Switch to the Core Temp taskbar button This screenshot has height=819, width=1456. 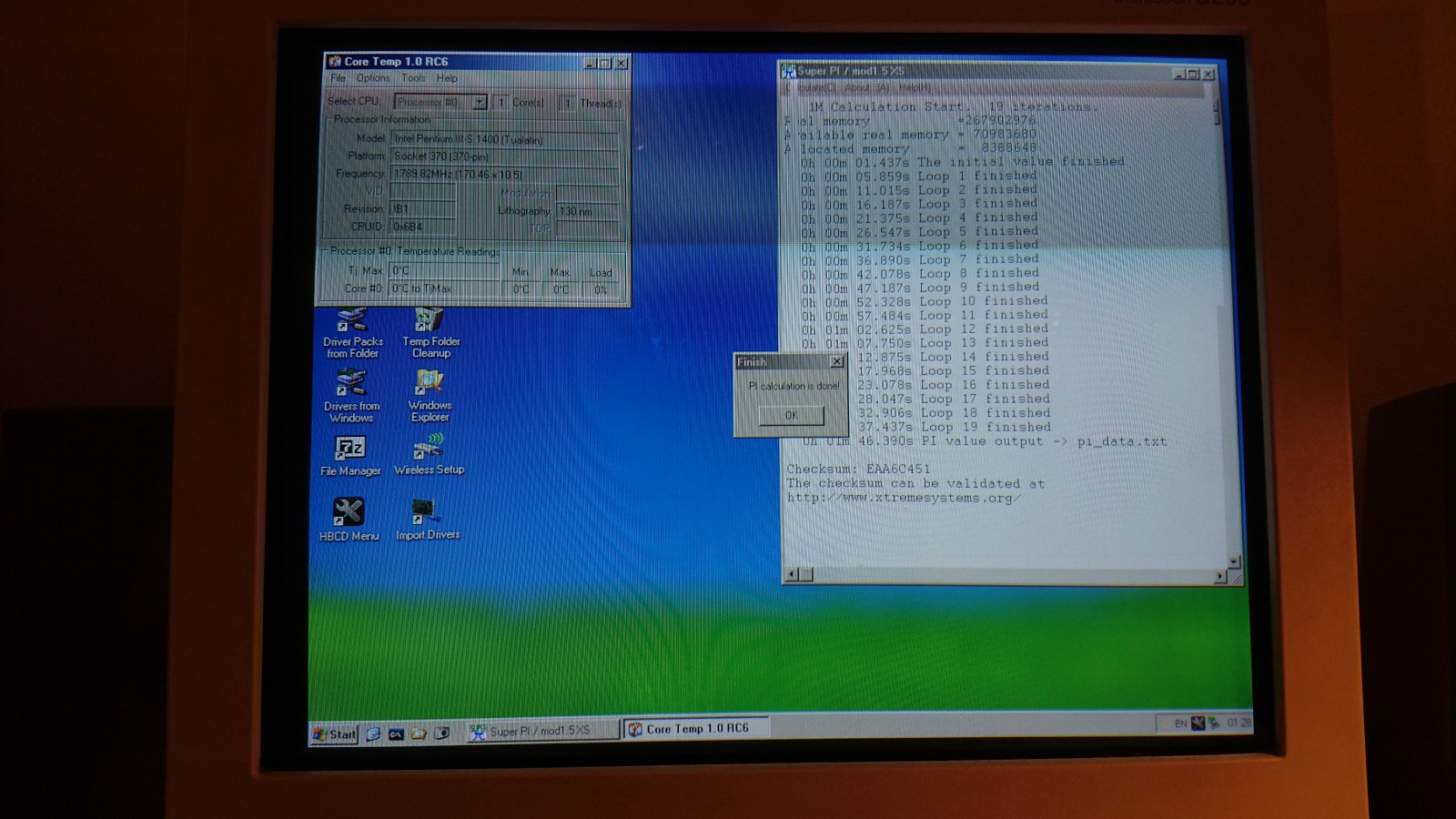pos(697,729)
